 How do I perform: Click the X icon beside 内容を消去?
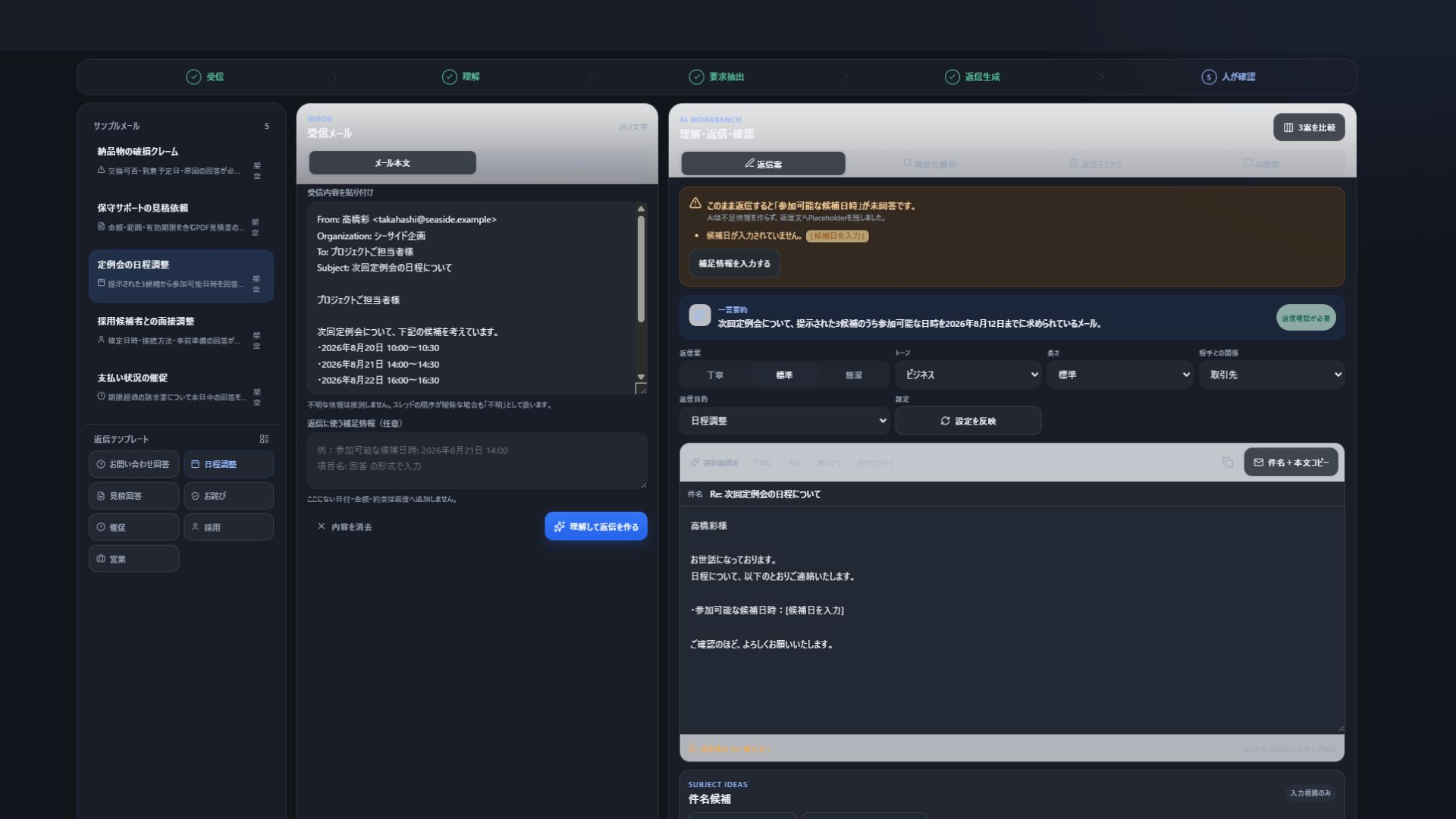[321, 526]
